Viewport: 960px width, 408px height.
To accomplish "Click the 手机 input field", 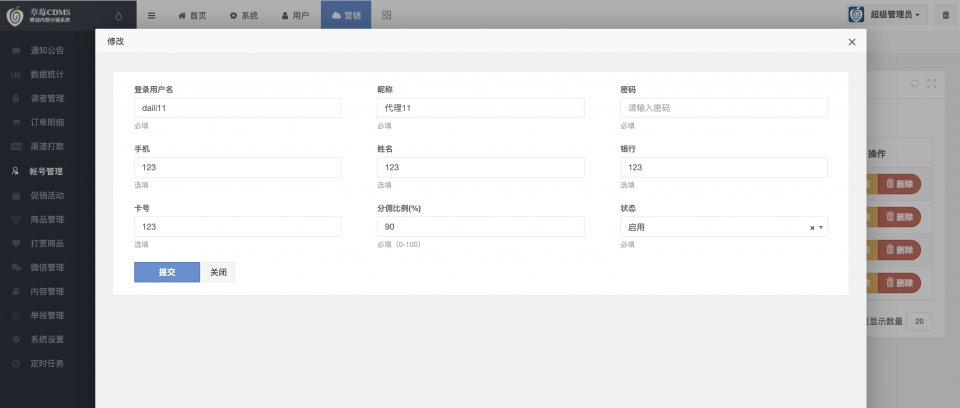I will tap(238, 167).
